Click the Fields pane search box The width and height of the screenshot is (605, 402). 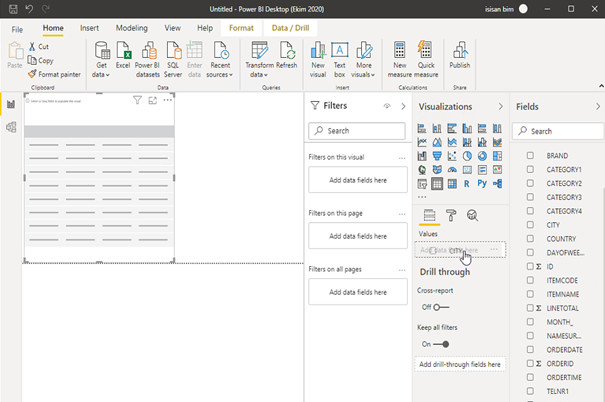(x=558, y=131)
